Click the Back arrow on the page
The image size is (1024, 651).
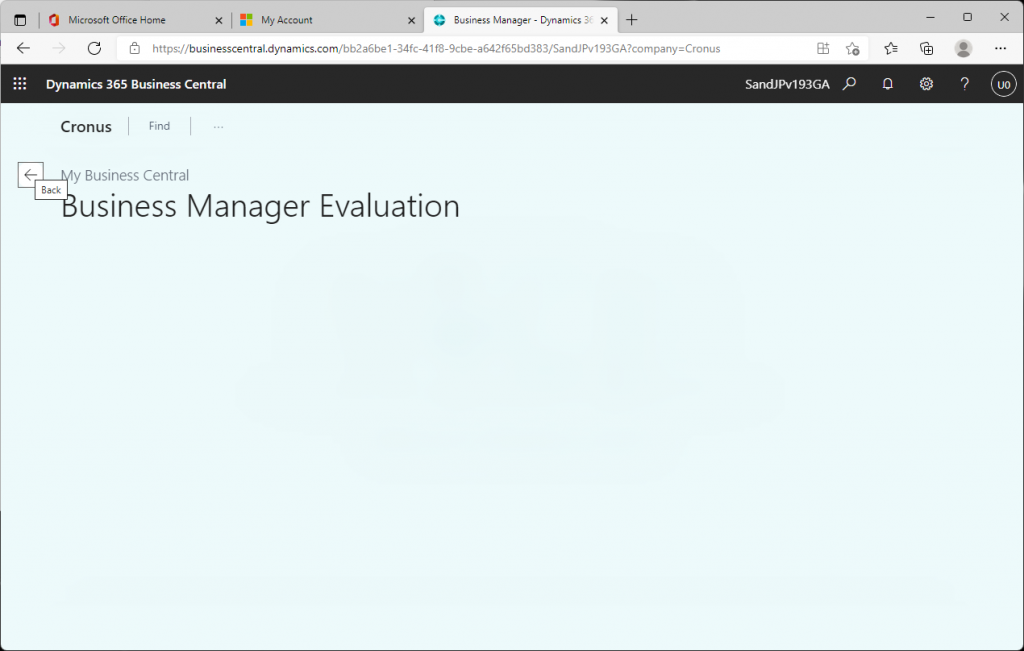(x=31, y=174)
